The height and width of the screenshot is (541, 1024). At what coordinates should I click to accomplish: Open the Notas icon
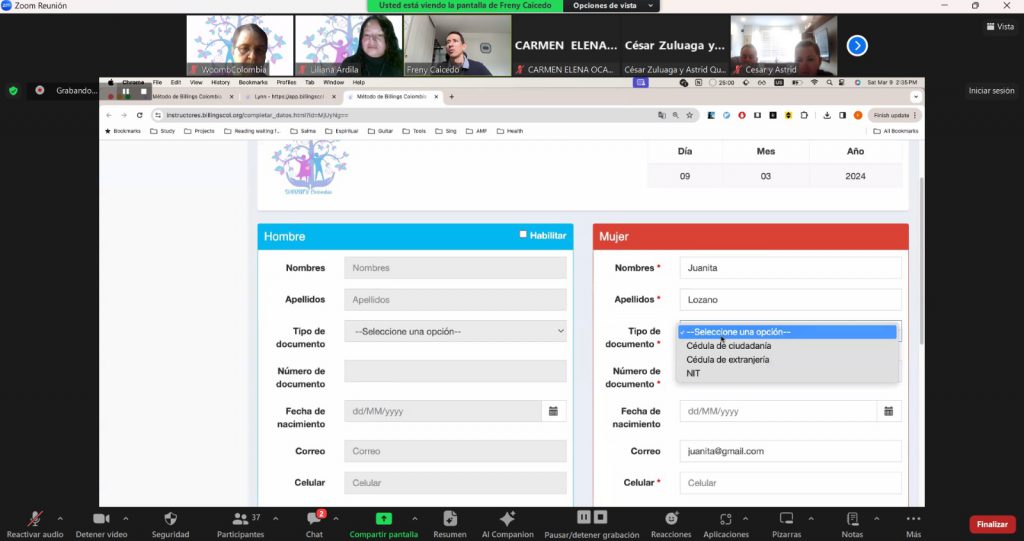point(852,519)
